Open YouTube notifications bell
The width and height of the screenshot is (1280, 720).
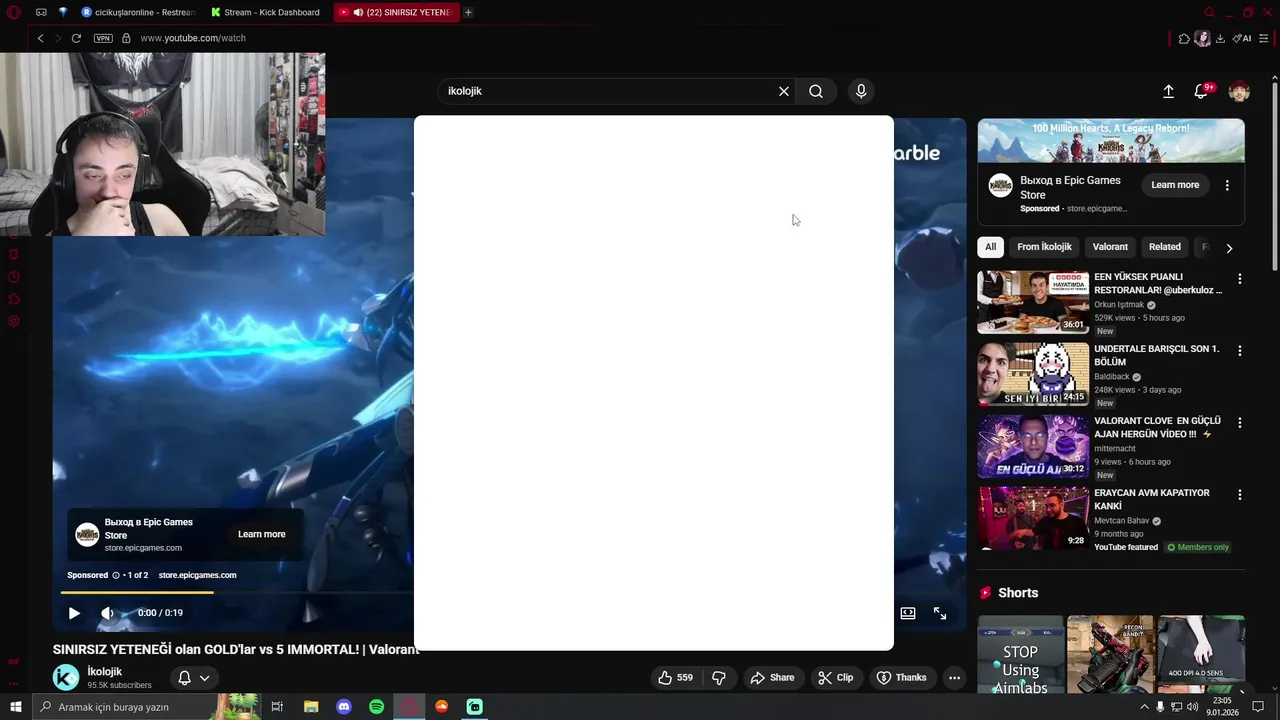1202,91
